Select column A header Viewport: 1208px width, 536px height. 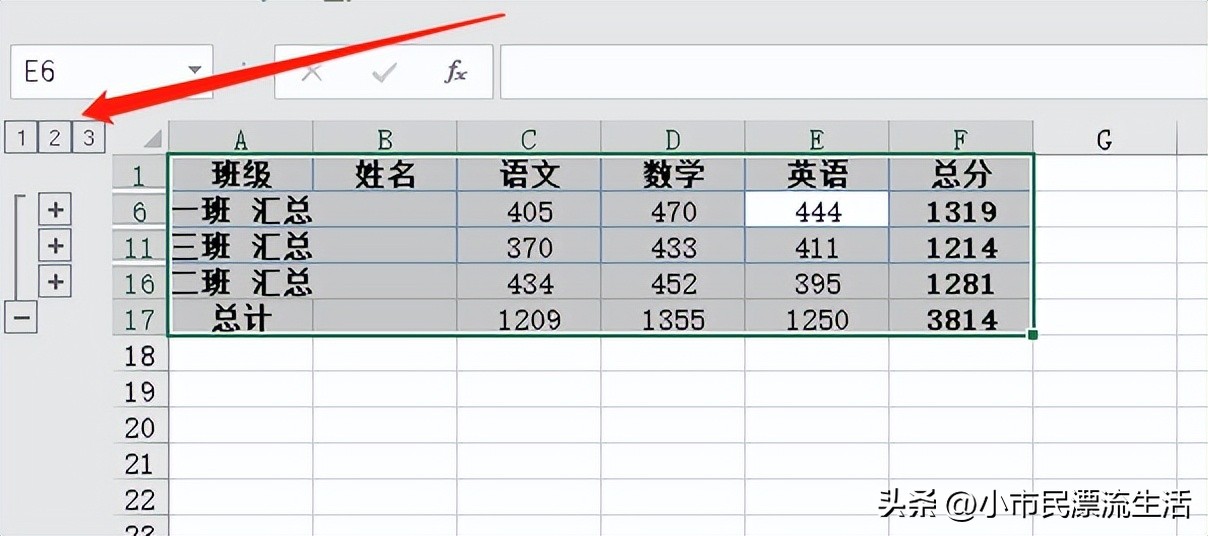(x=241, y=139)
